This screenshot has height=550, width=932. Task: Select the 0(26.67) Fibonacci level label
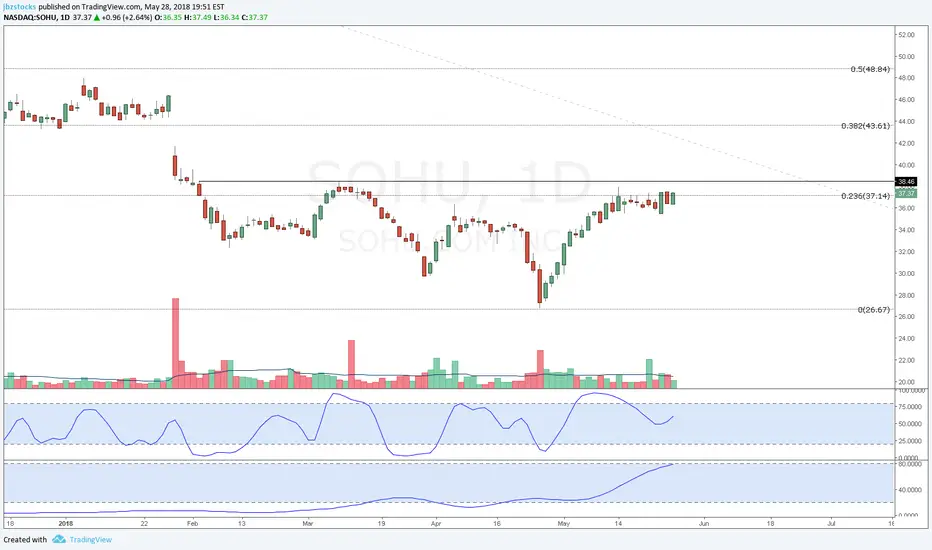pos(873,309)
